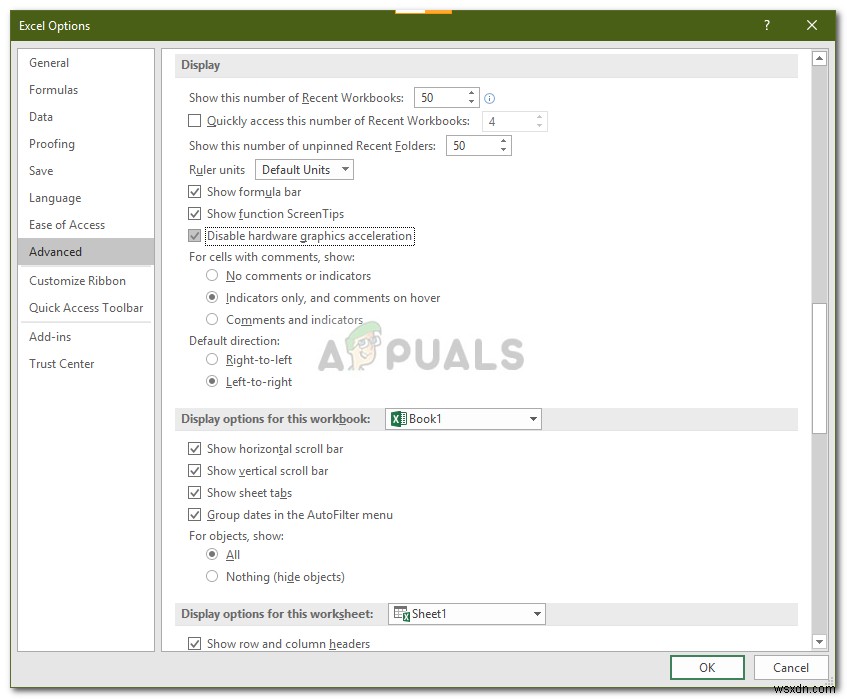Close the Excel Options dialog

pos(811,25)
